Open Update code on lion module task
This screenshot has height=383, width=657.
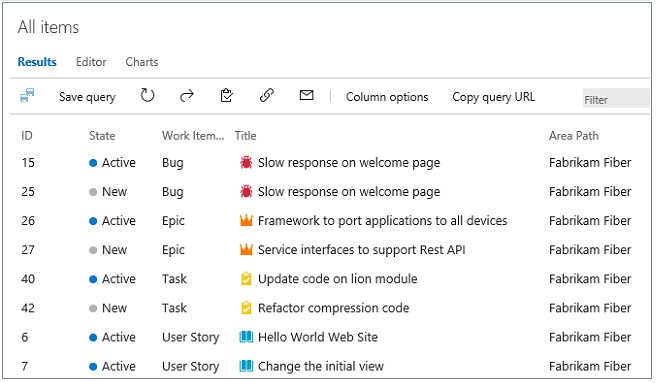coord(338,279)
